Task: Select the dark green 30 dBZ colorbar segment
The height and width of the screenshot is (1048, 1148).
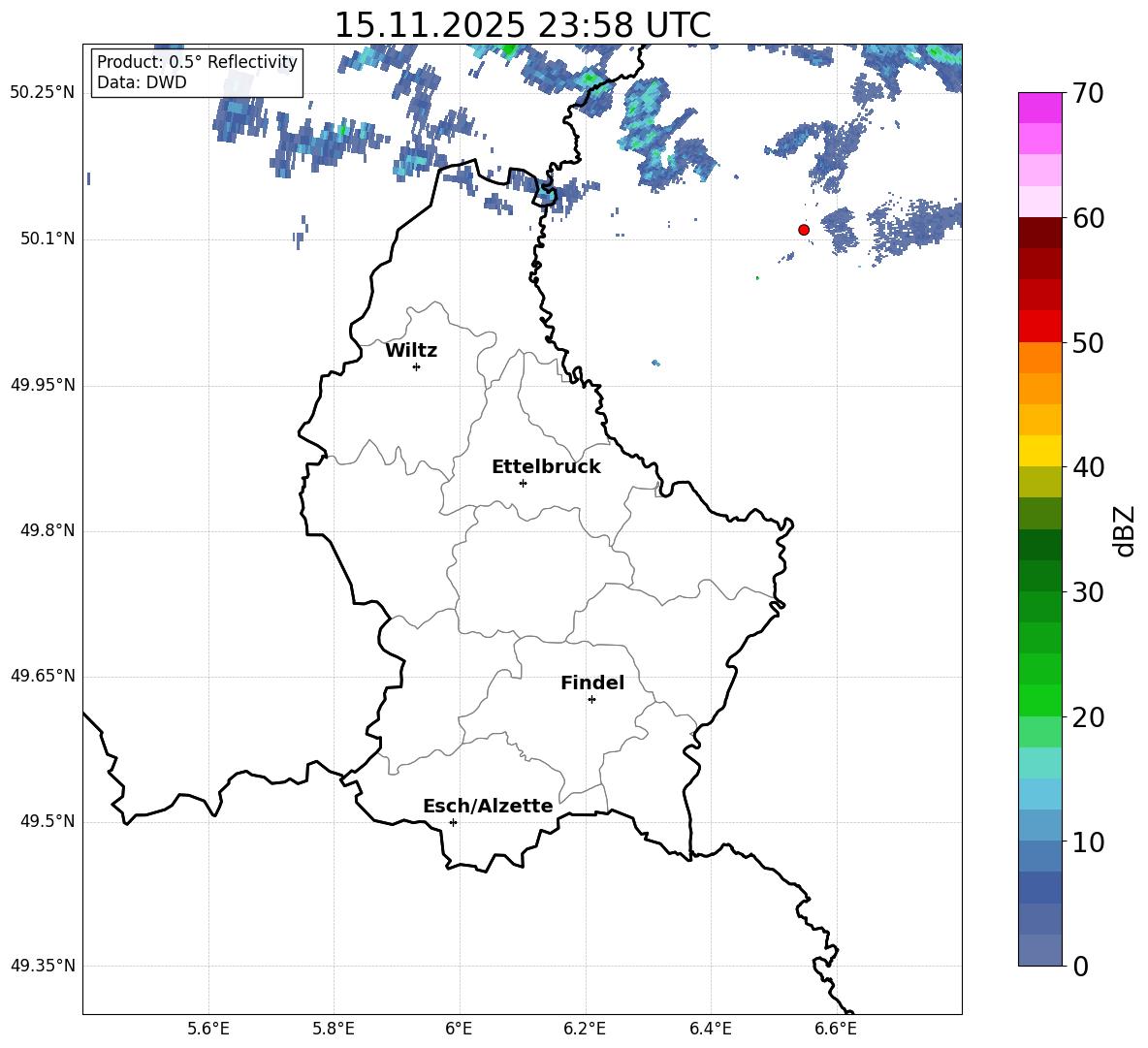Action: click(1039, 576)
